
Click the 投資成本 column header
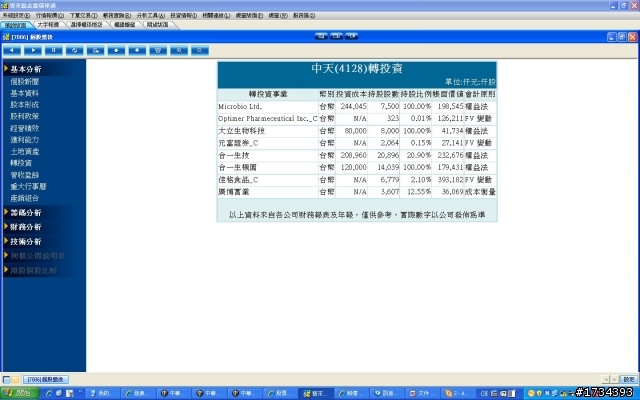[351, 94]
